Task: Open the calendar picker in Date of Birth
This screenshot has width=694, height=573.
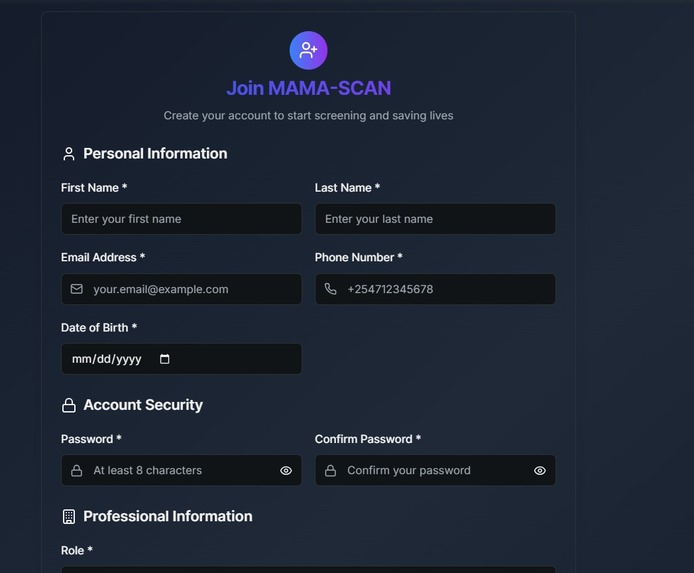Action: coord(165,359)
